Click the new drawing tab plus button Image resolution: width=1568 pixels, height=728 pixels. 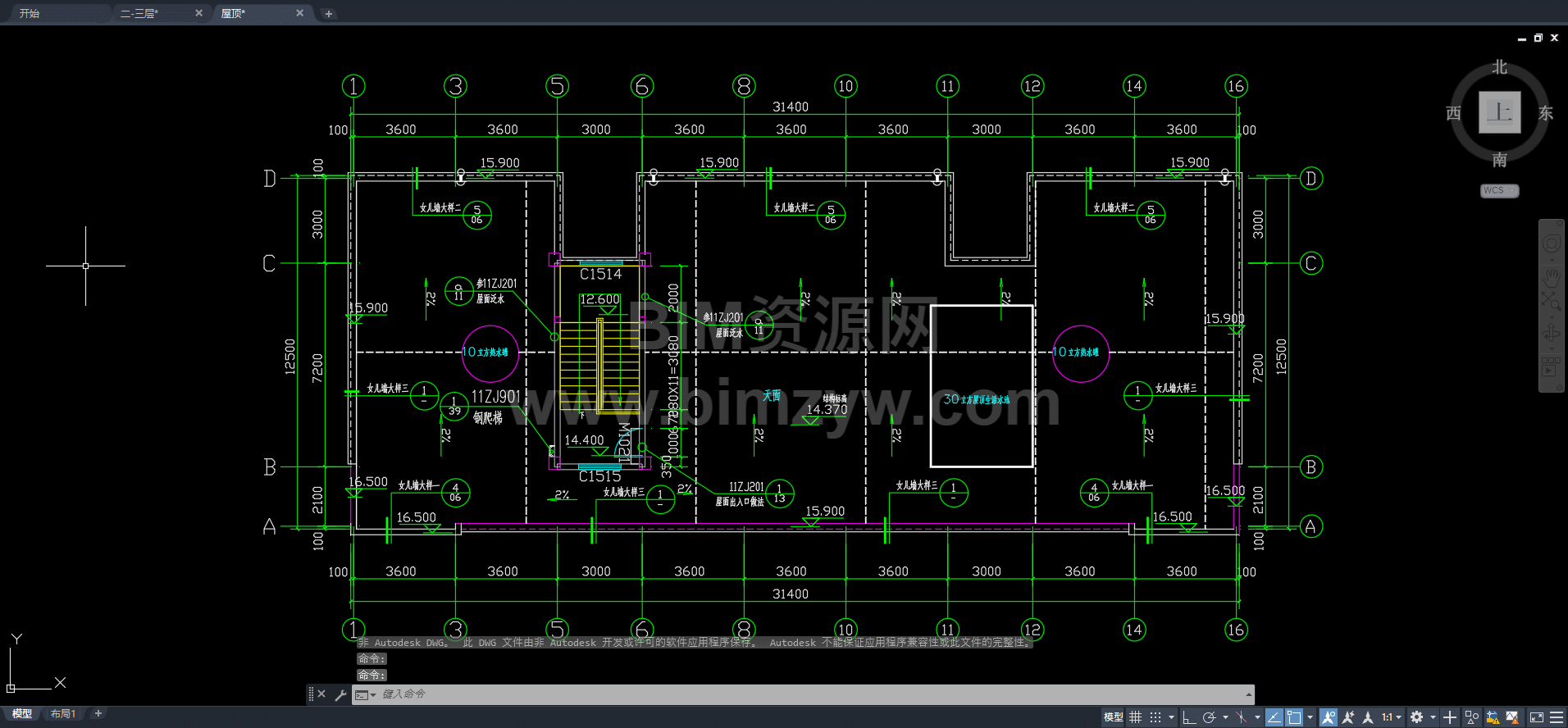tap(329, 14)
